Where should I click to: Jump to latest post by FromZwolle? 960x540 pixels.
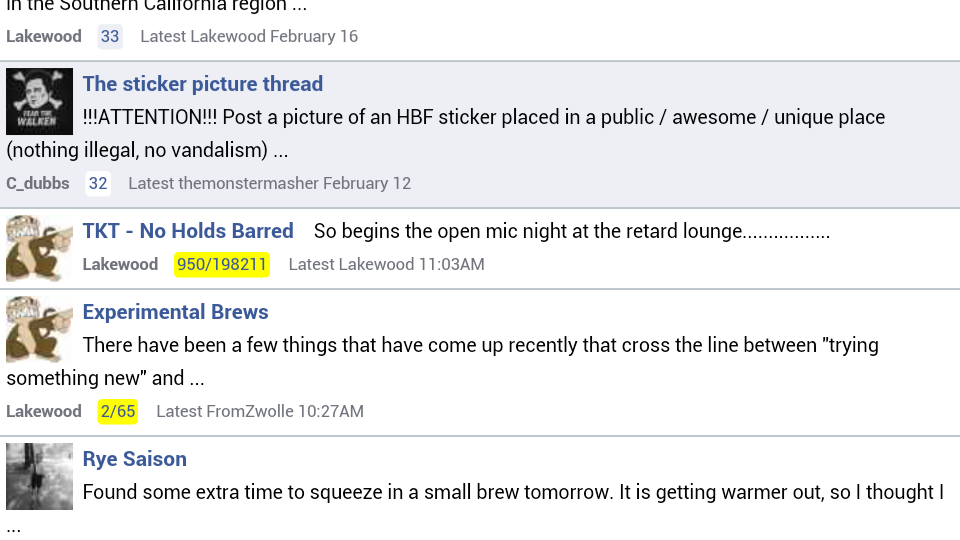[260, 411]
